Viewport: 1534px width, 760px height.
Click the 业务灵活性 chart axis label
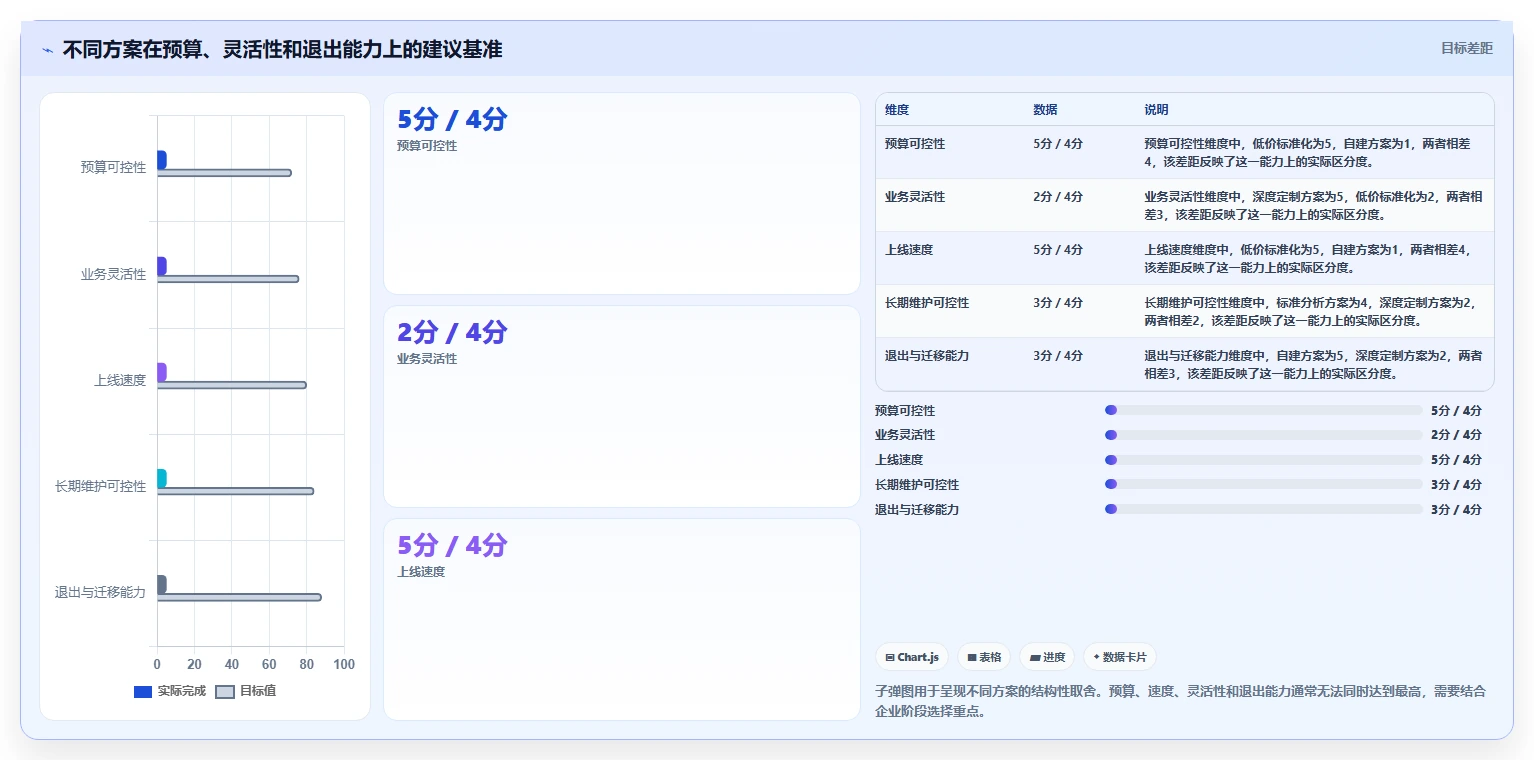pos(113,274)
